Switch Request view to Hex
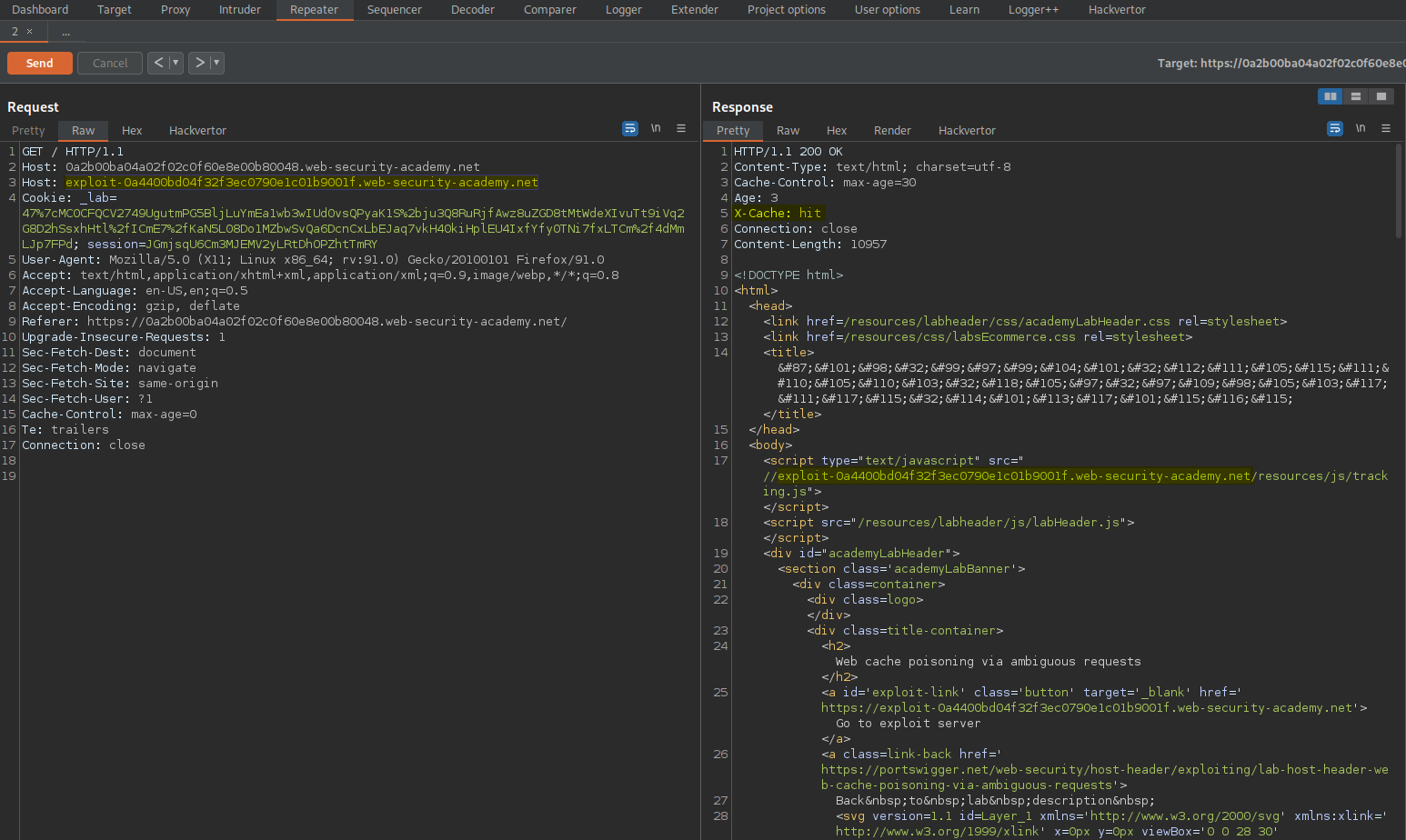The height and width of the screenshot is (840, 1406). point(132,130)
